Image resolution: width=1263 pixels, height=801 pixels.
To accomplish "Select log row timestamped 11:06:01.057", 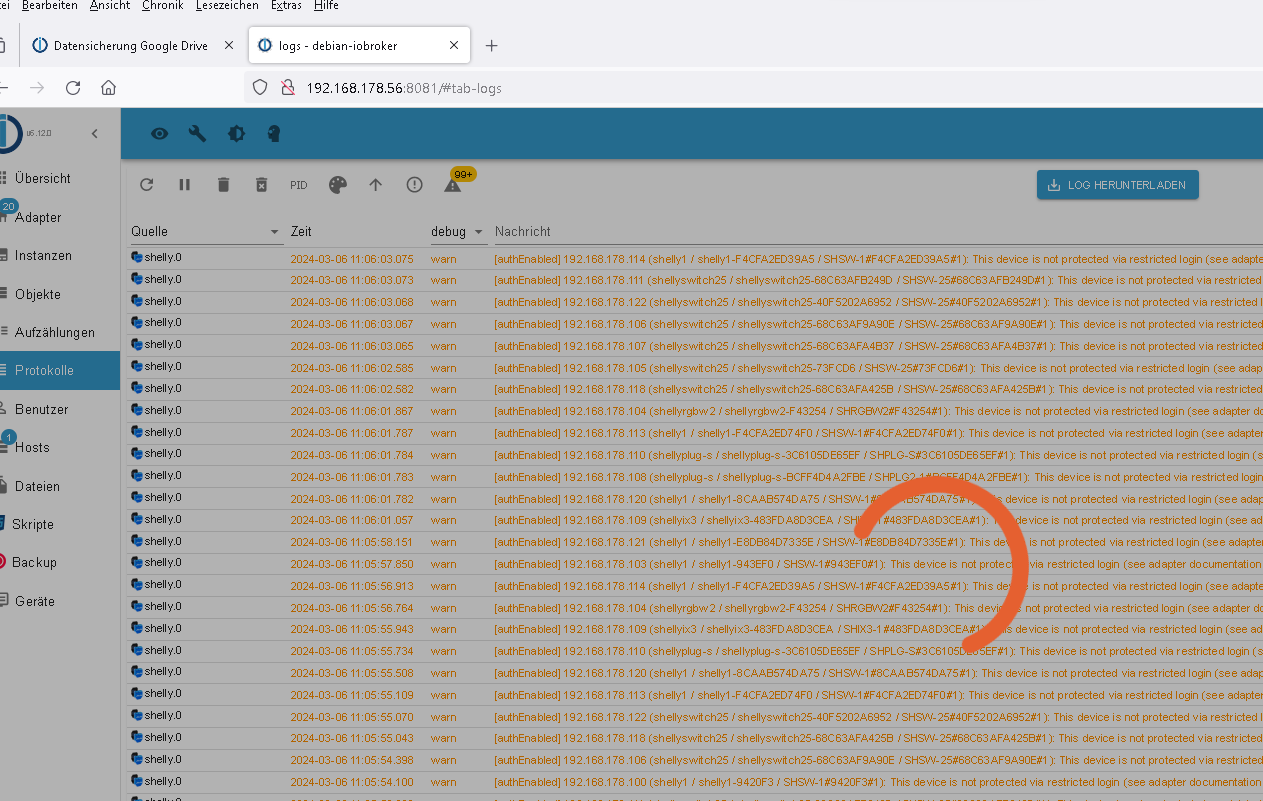I will coord(695,520).
